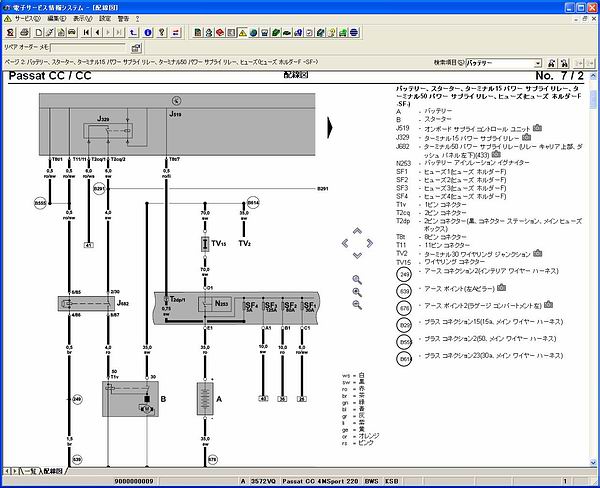Open camera image for earth point 676

click(548, 305)
